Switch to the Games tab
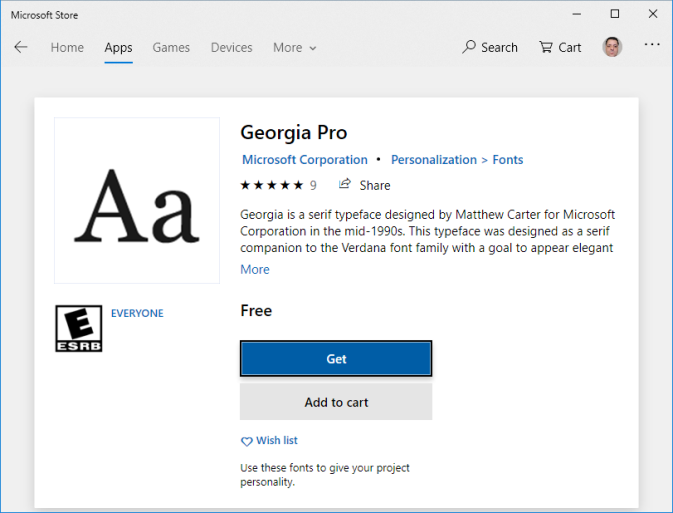Image resolution: width=673 pixels, height=513 pixels. point(171,47)
